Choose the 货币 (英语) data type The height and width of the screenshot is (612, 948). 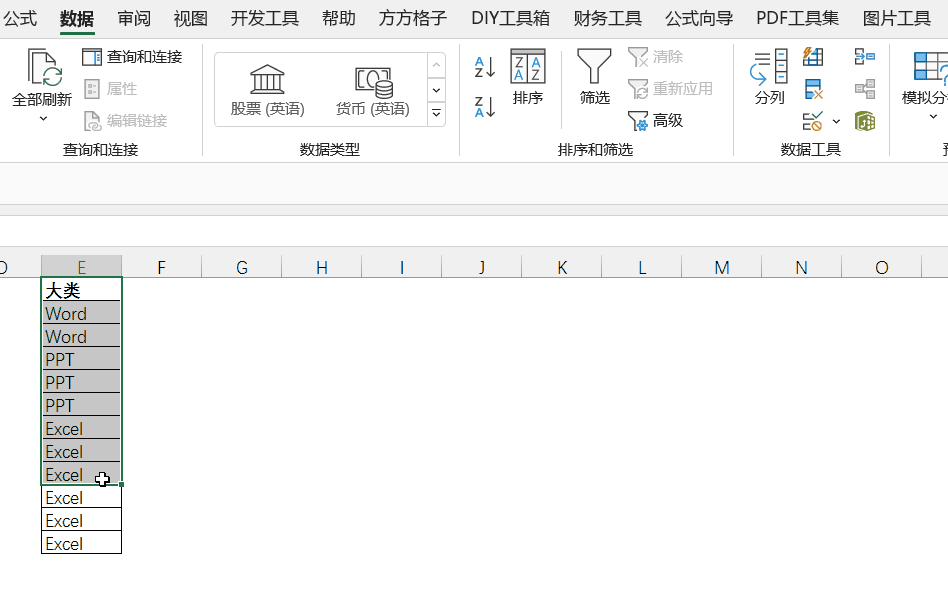point(373,91)
